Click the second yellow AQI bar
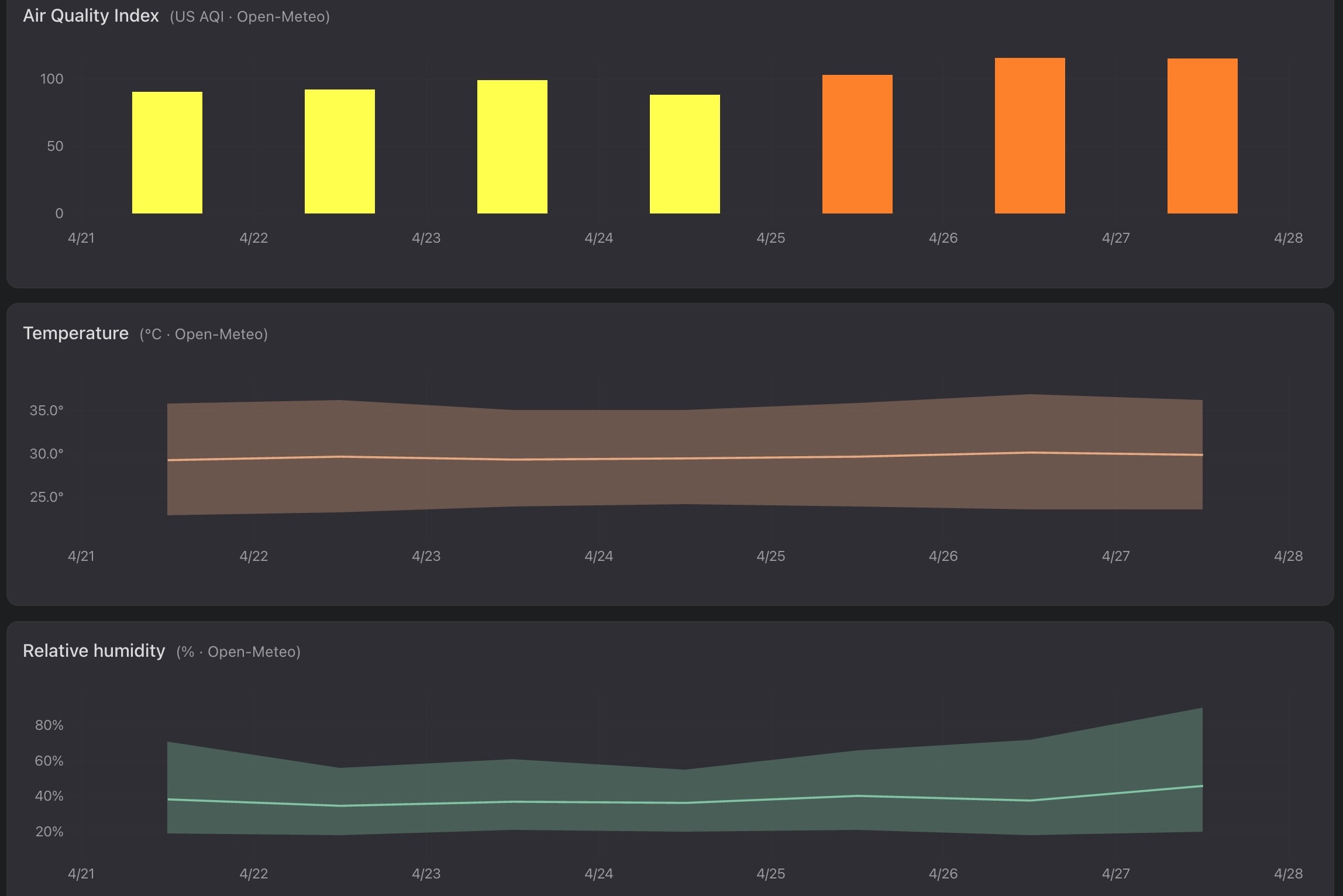The width and height of the screenshot is (1343, 896). 339,151
